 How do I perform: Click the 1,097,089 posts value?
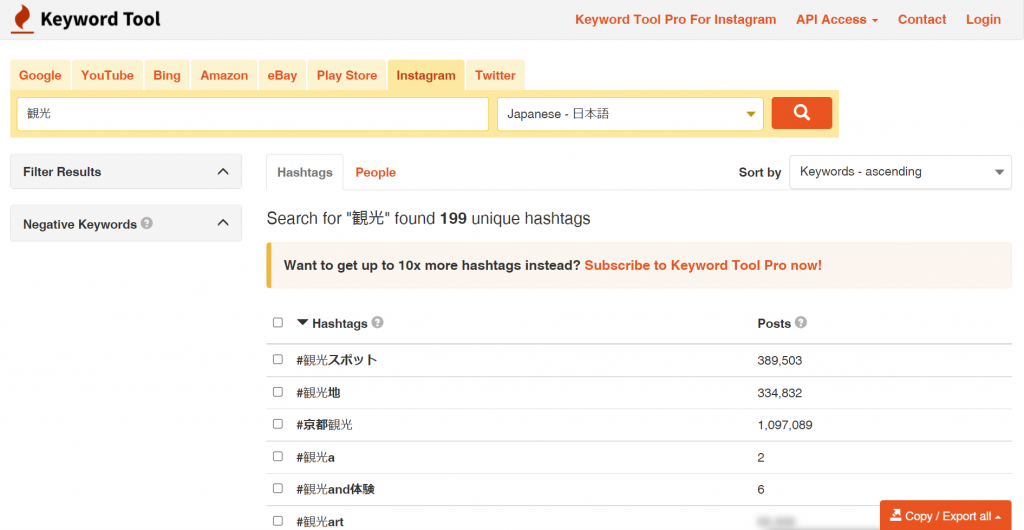(x=785, y=425)
